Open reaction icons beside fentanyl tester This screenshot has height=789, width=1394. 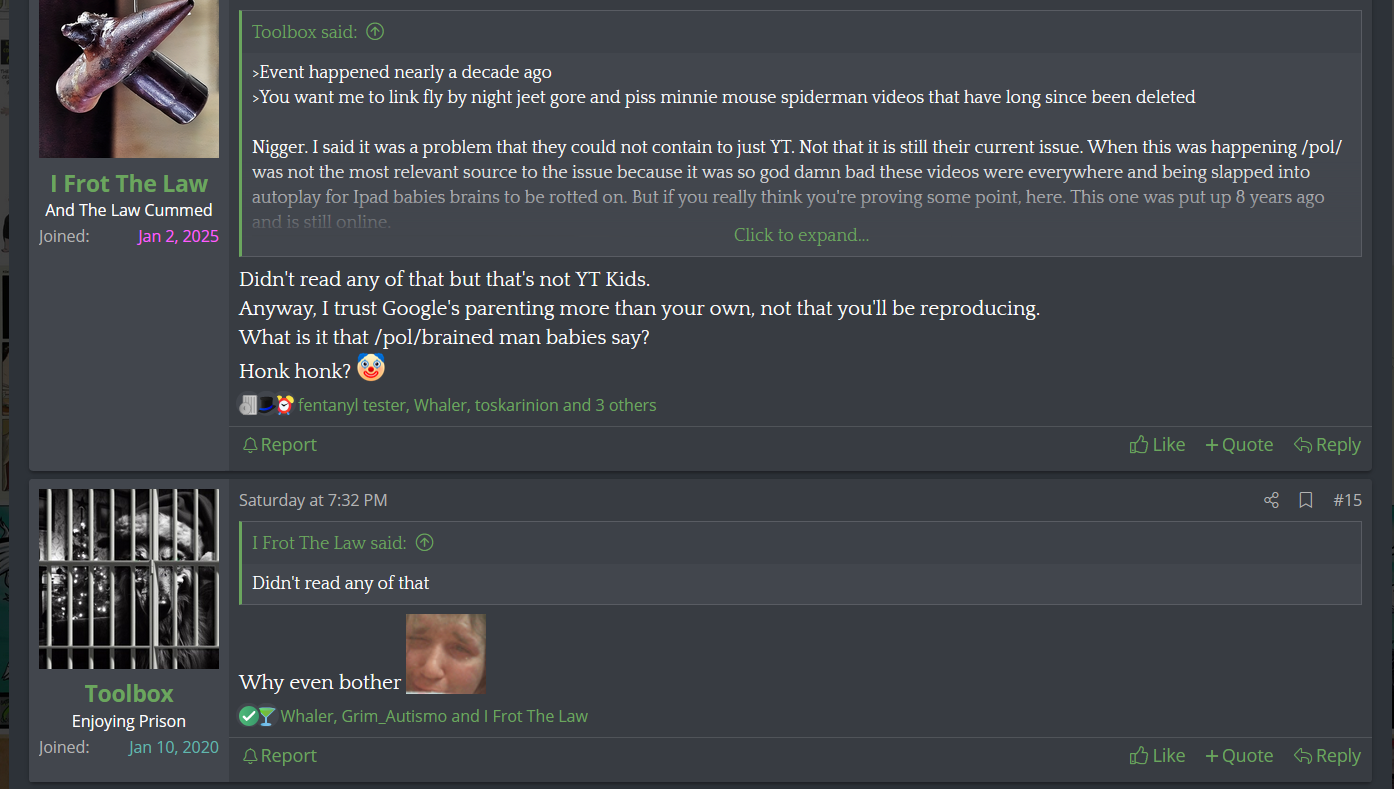point(265,405)
